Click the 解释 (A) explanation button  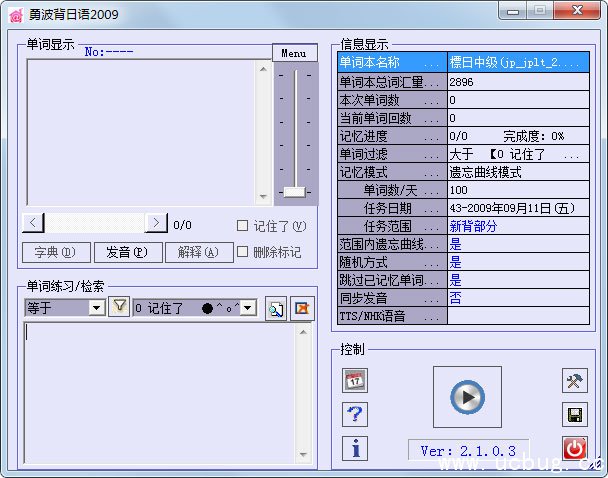point(198,252)
